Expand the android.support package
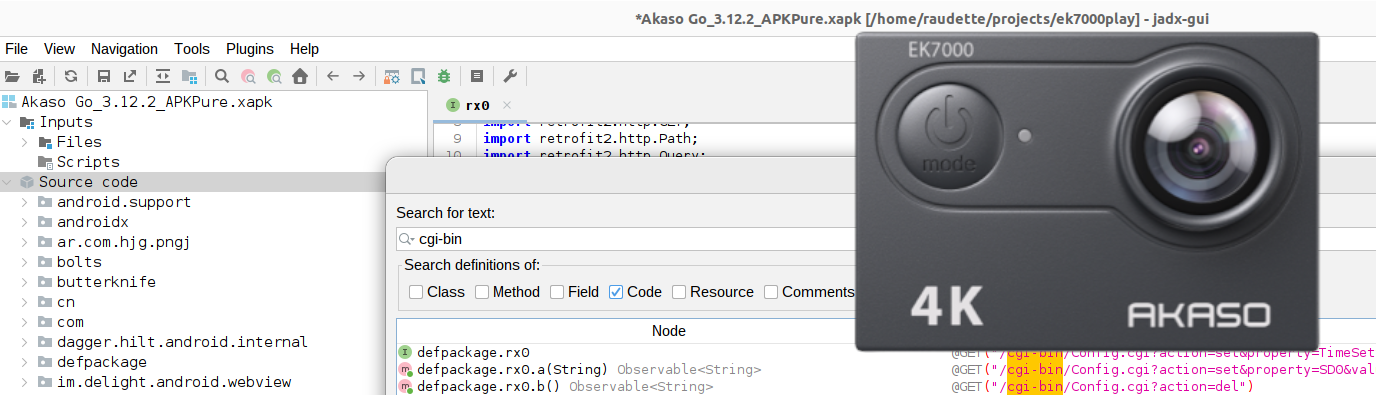The image size is (1376, 395). (x=26, y=202)
